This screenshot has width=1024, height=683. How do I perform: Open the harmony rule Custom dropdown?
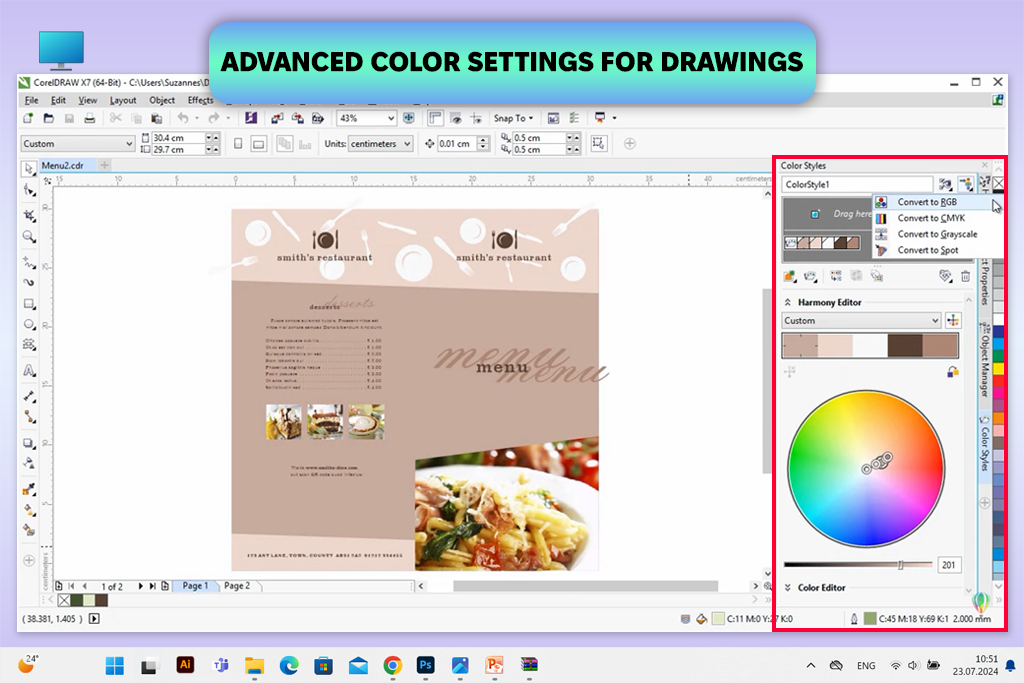tap(935, 321)
